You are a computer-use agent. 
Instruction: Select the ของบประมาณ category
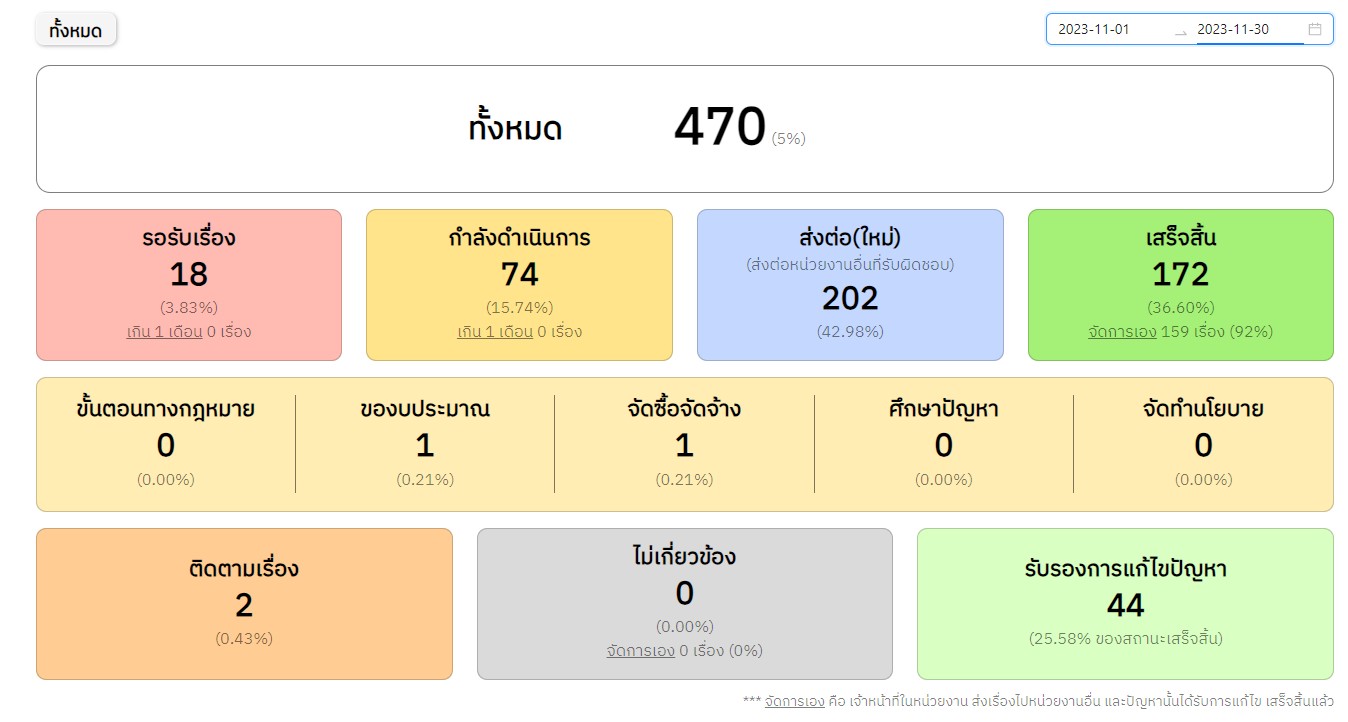pos(425,444)
